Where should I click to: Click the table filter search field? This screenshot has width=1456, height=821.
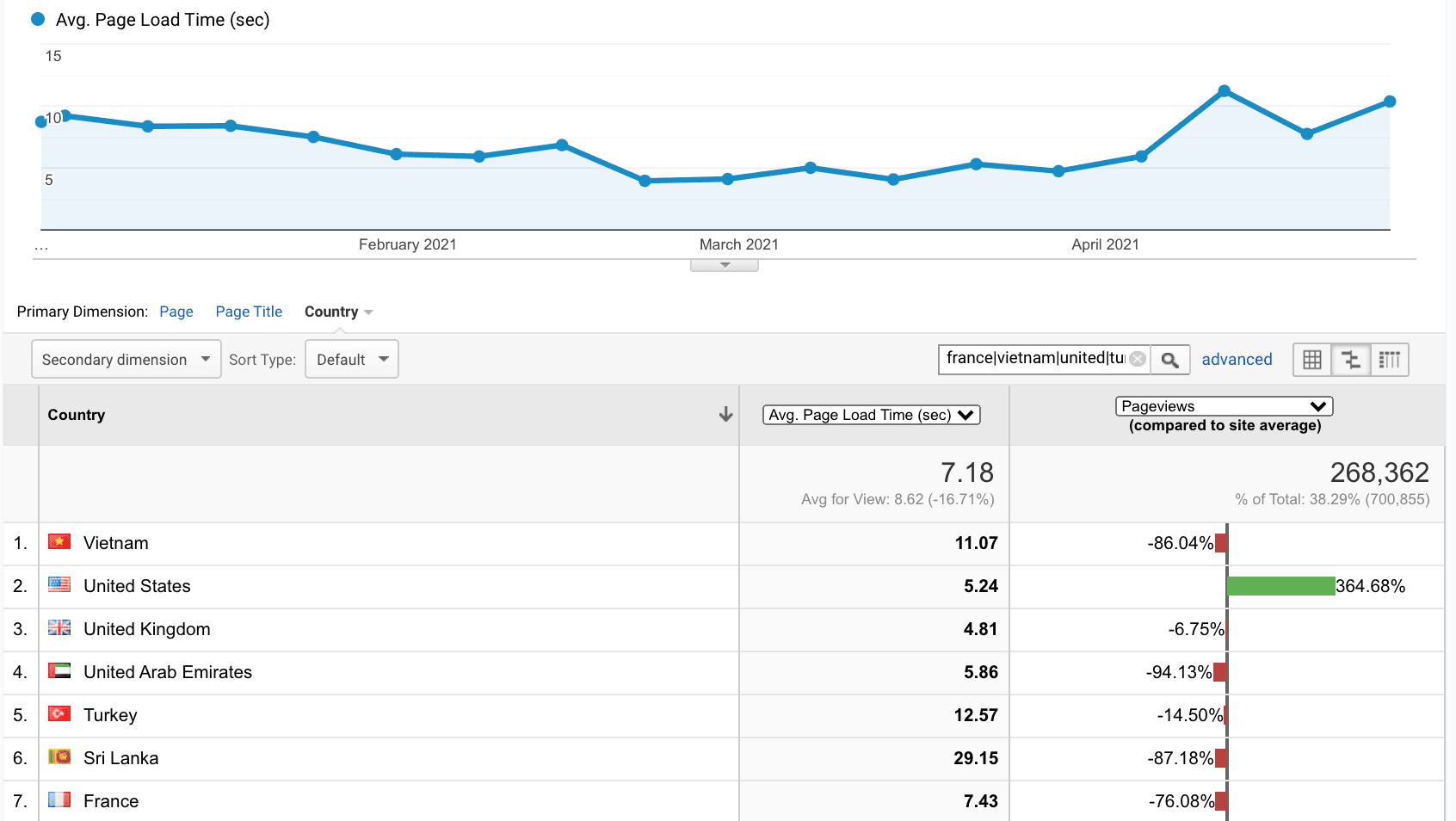[1034, 359]
